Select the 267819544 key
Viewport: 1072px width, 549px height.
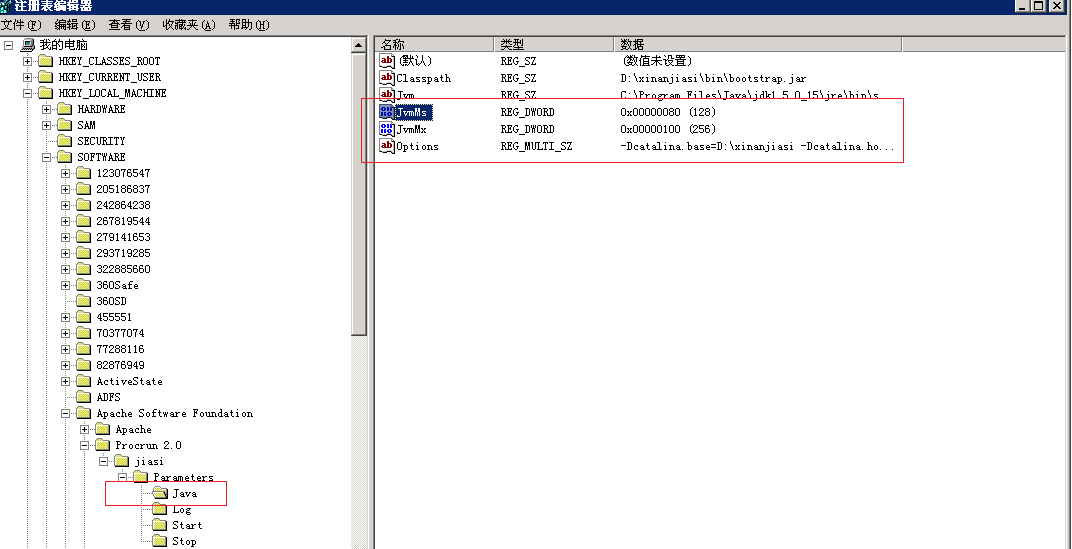[123, 221]
